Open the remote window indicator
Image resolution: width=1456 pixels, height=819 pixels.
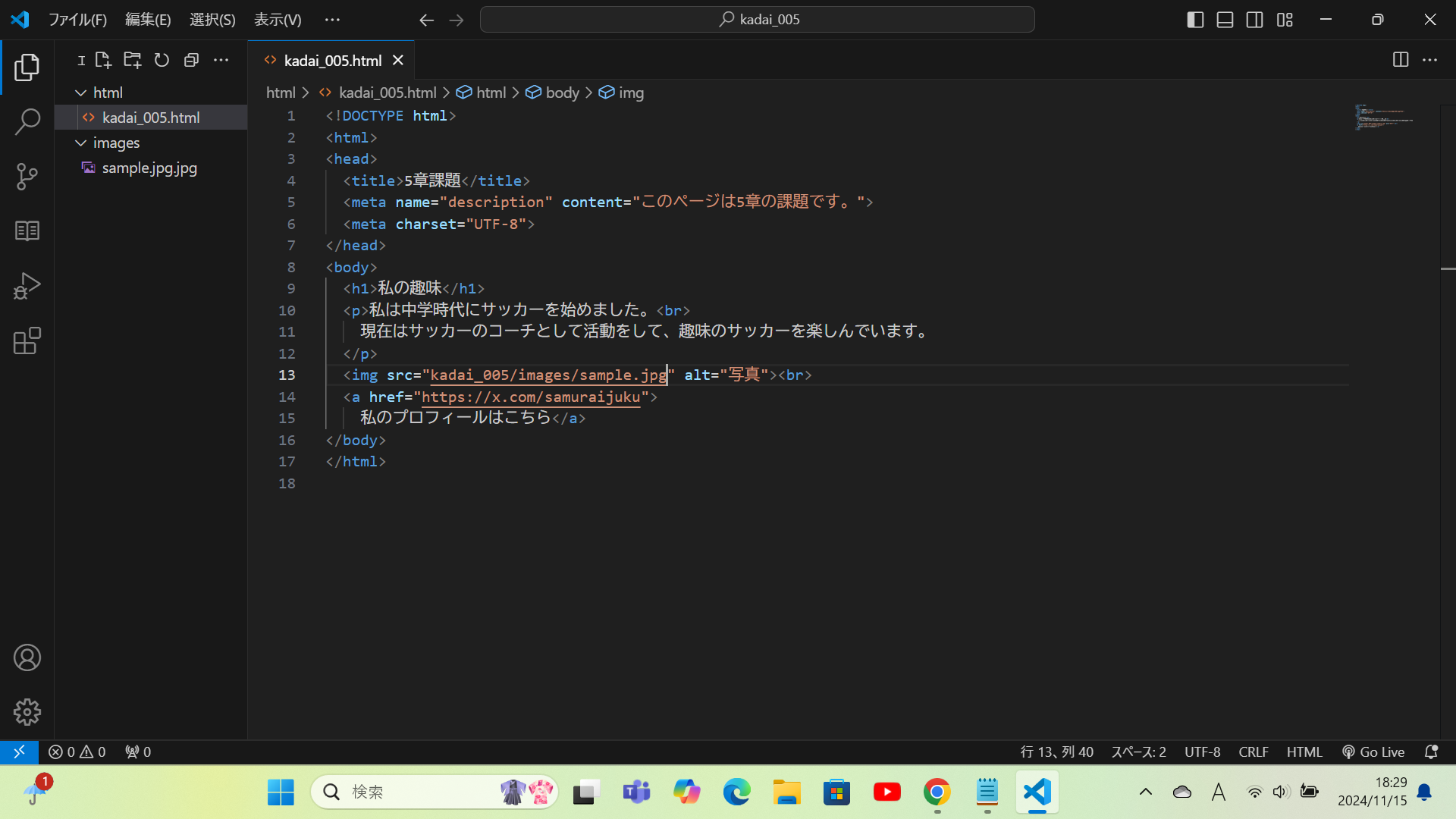coord(19,752)
